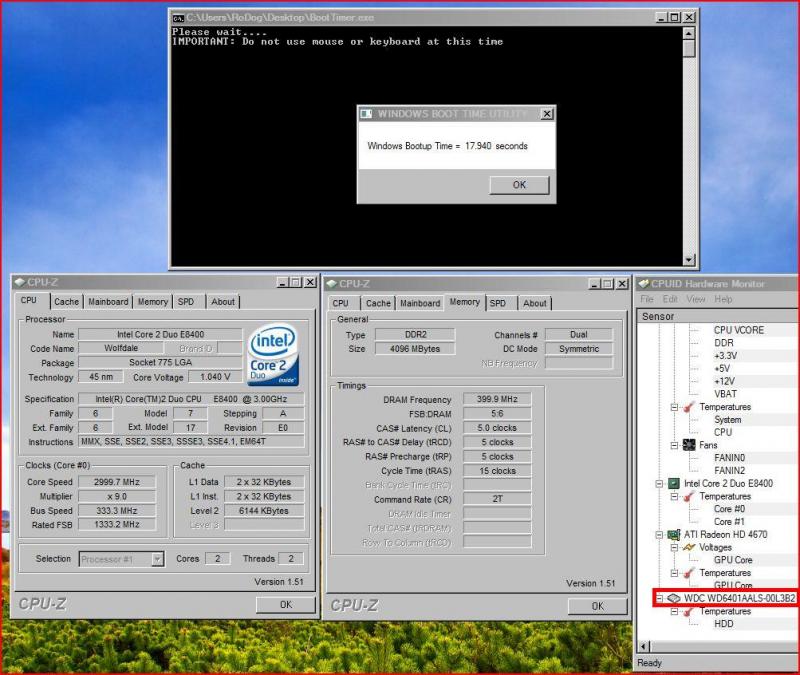Open Mainboard tab in right CPU-Z window
Image resolution: width=800 pixels, height=675 pixels.
(x=420, y=303)
